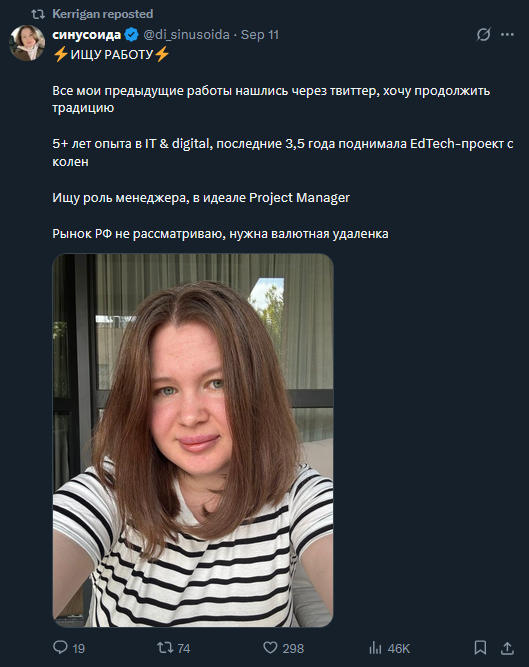Click the reply speech bubble icon
The height and width of the screenshot is (667, 529).
60,647
